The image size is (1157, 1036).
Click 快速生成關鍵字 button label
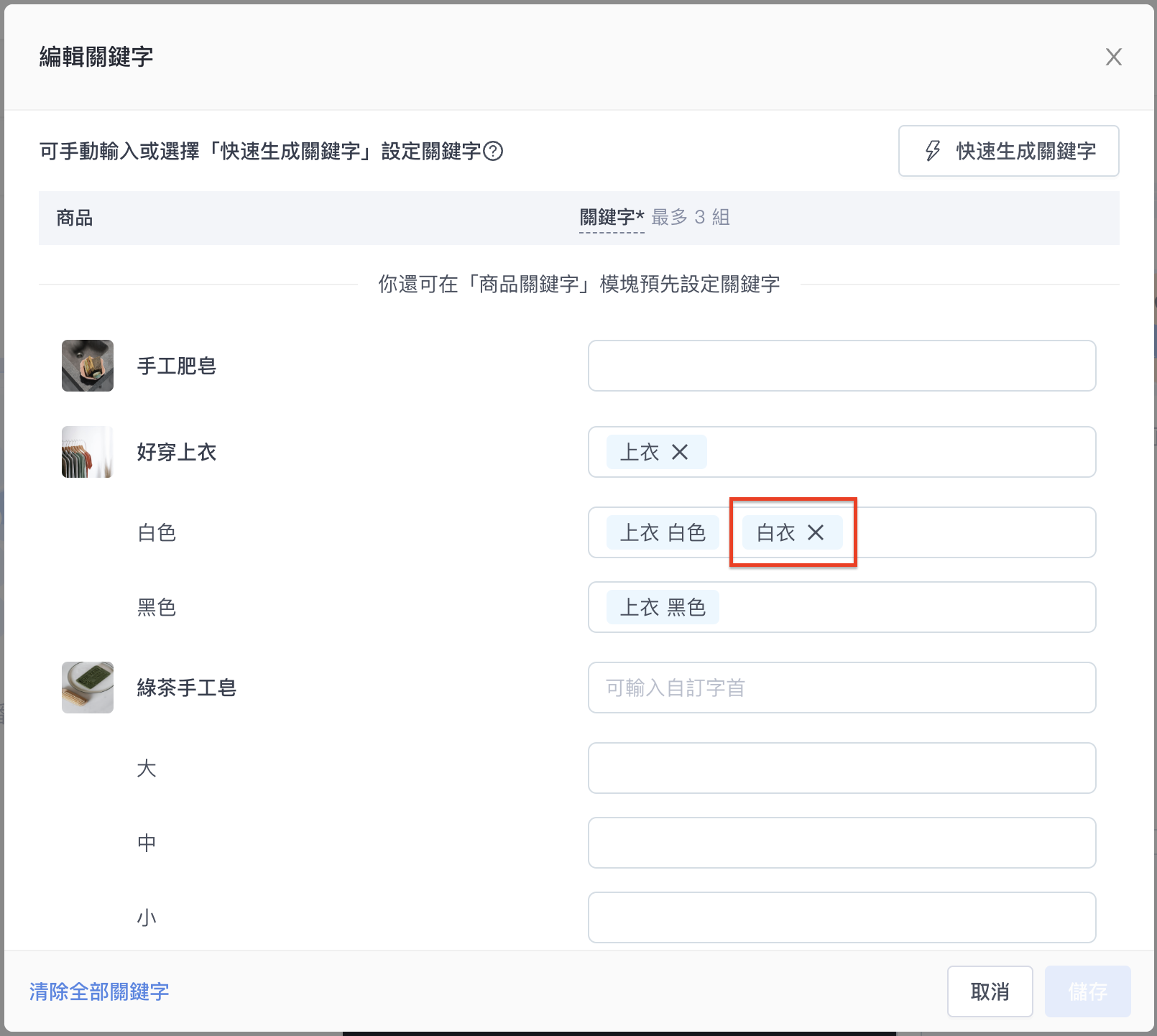click(x=1025, y=151)
